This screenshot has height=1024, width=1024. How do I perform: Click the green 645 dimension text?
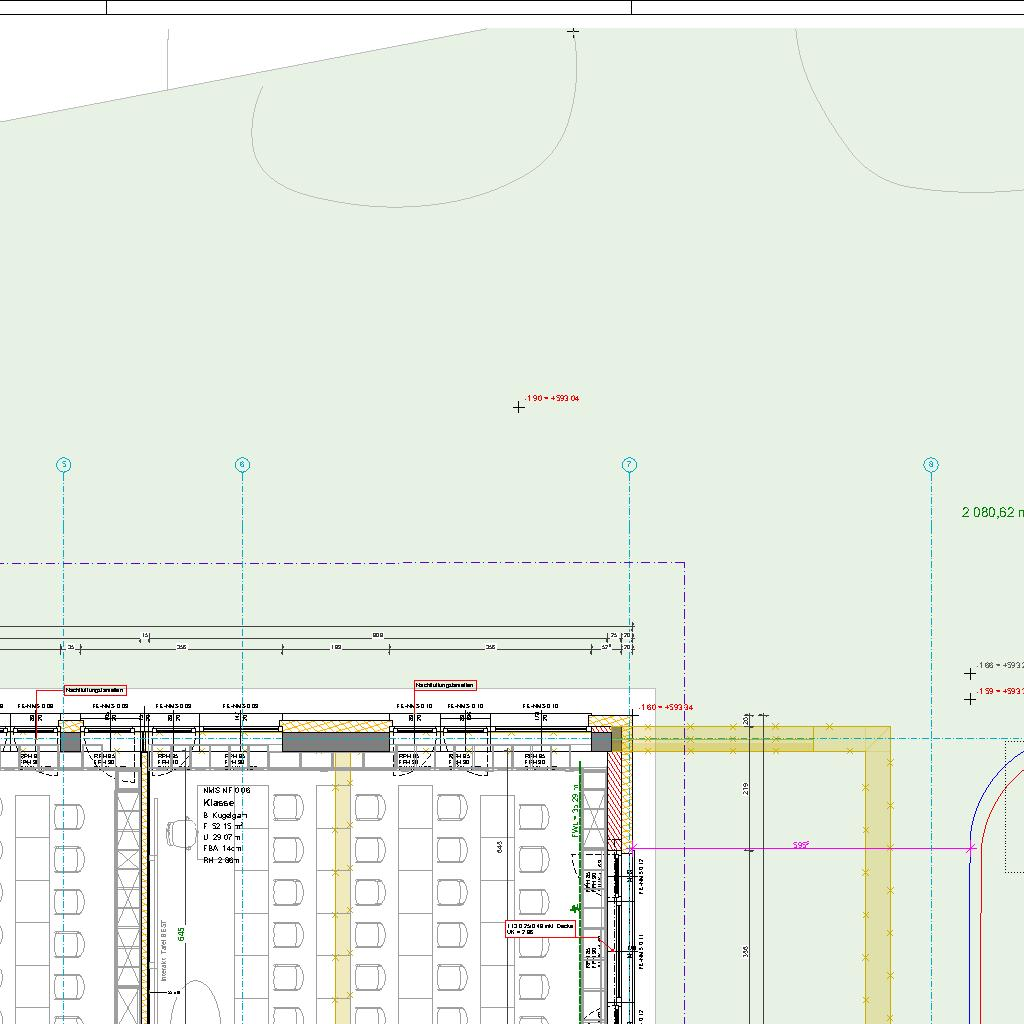pyautogui.click(x=181, y=932)
